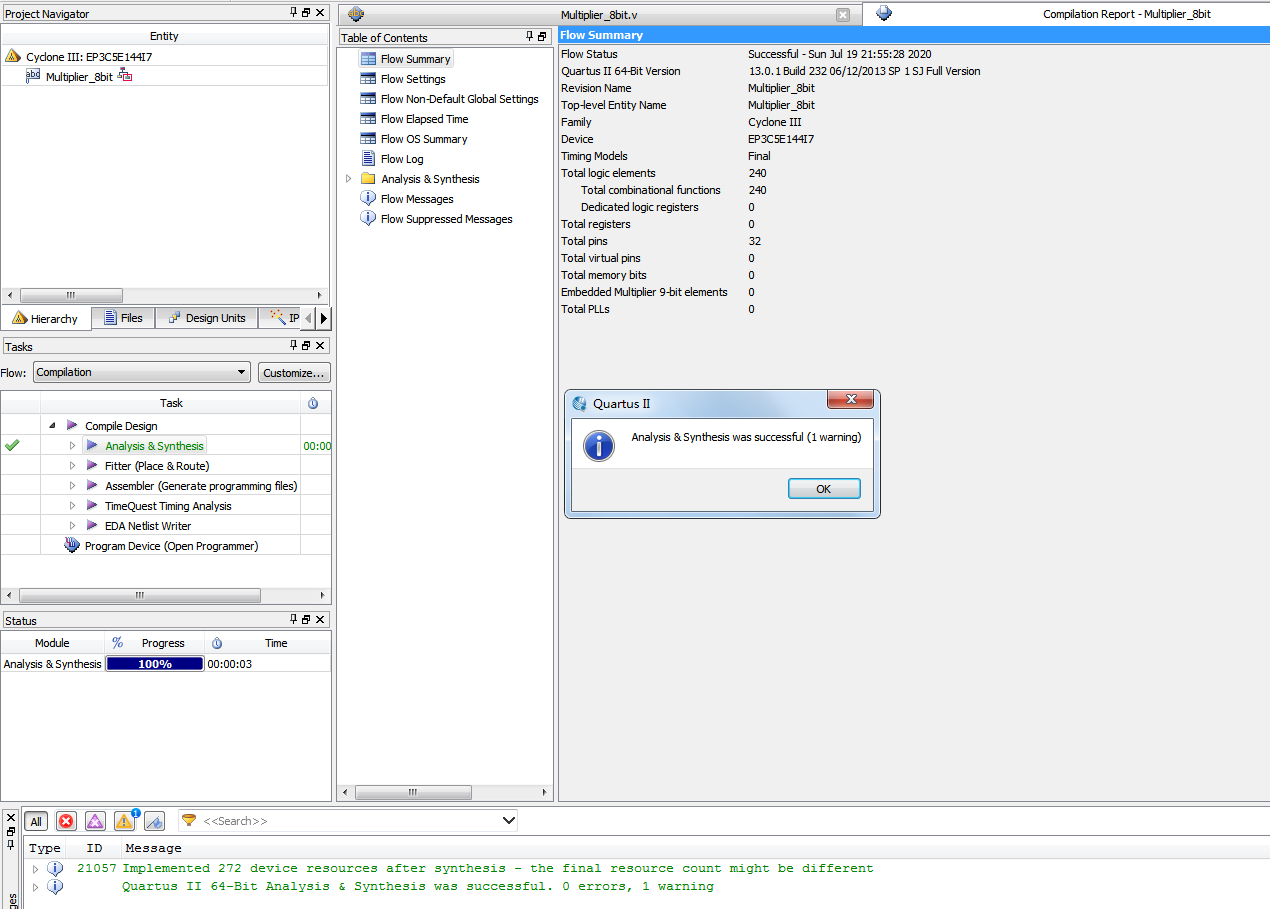This screenshot has height=909, width=1270.
Task: Click the Assembler task play icon
Action: pos(92,486)
